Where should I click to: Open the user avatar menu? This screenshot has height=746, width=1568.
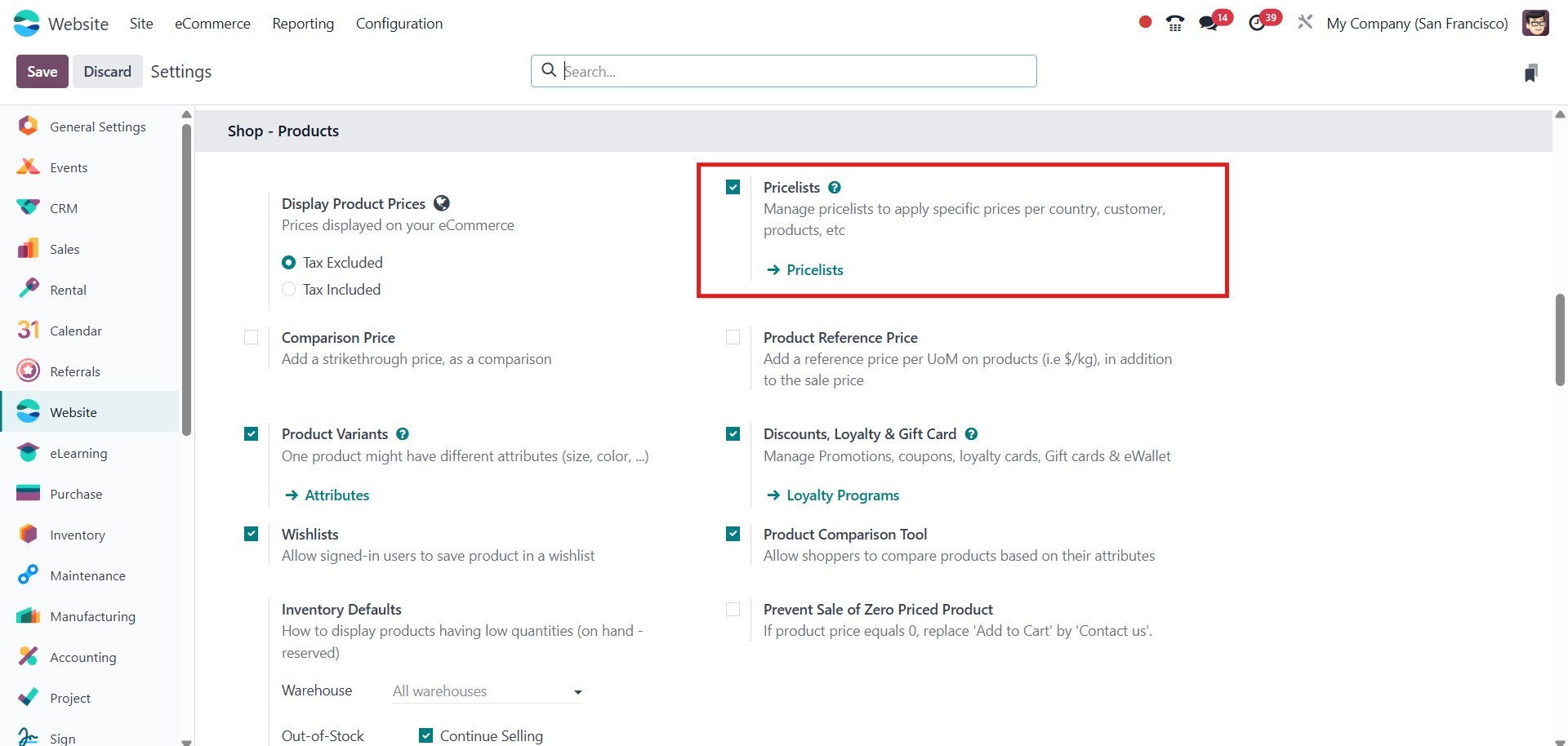[1535, 23]
